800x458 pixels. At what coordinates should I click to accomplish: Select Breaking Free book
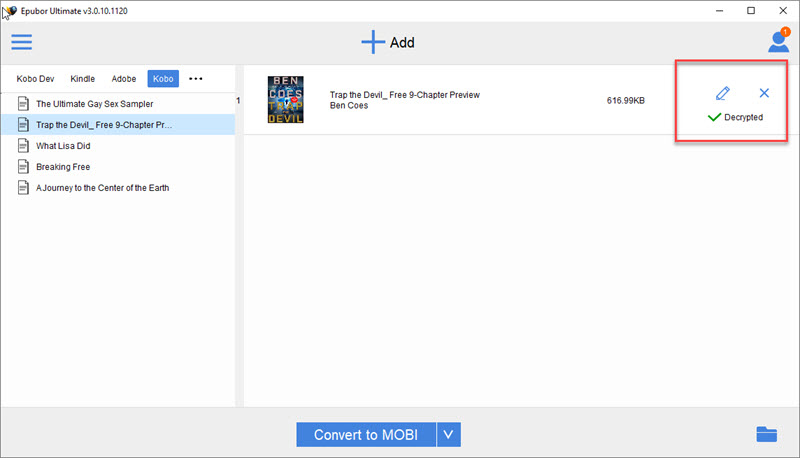(x=118, y=166)
